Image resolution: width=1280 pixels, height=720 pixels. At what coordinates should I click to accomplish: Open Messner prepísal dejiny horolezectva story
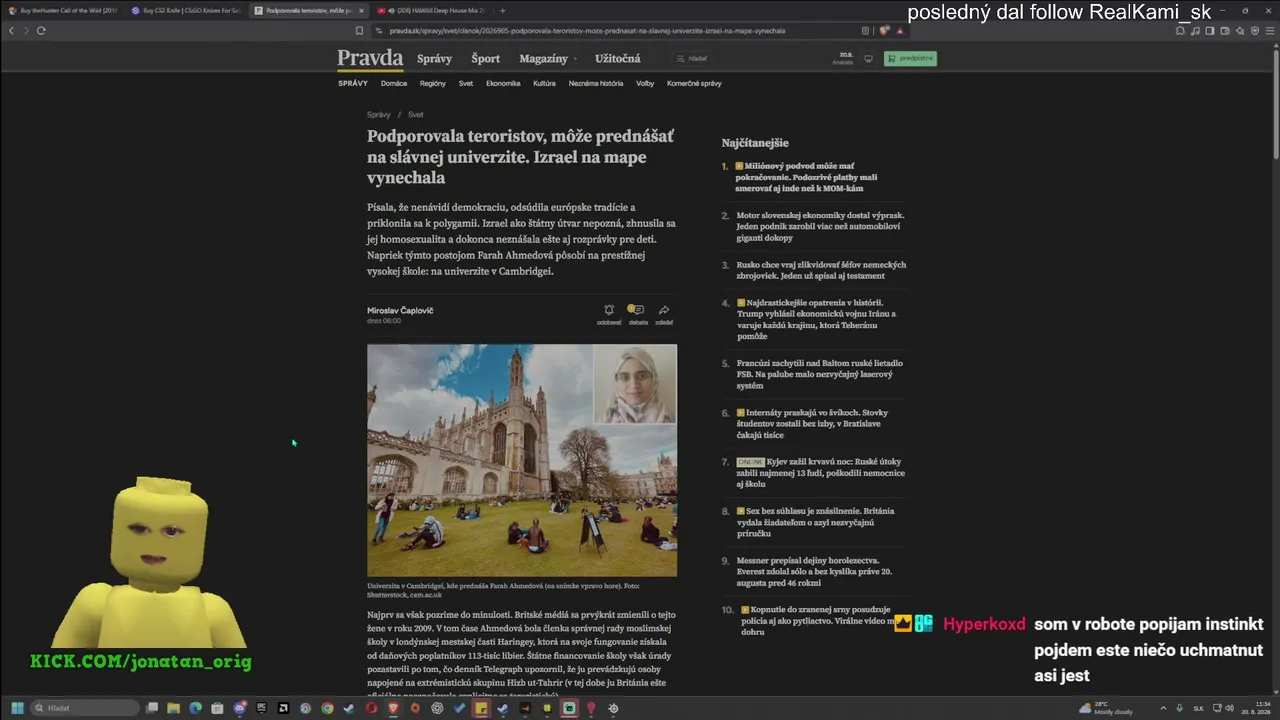[814, 572]
